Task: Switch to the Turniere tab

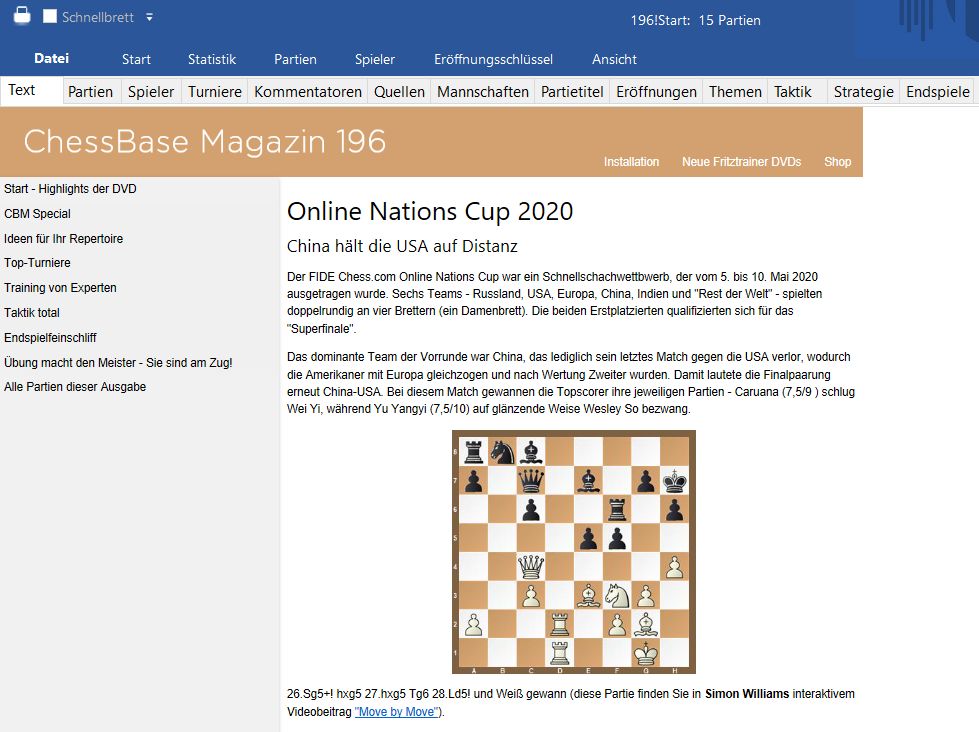Action: 215,91
